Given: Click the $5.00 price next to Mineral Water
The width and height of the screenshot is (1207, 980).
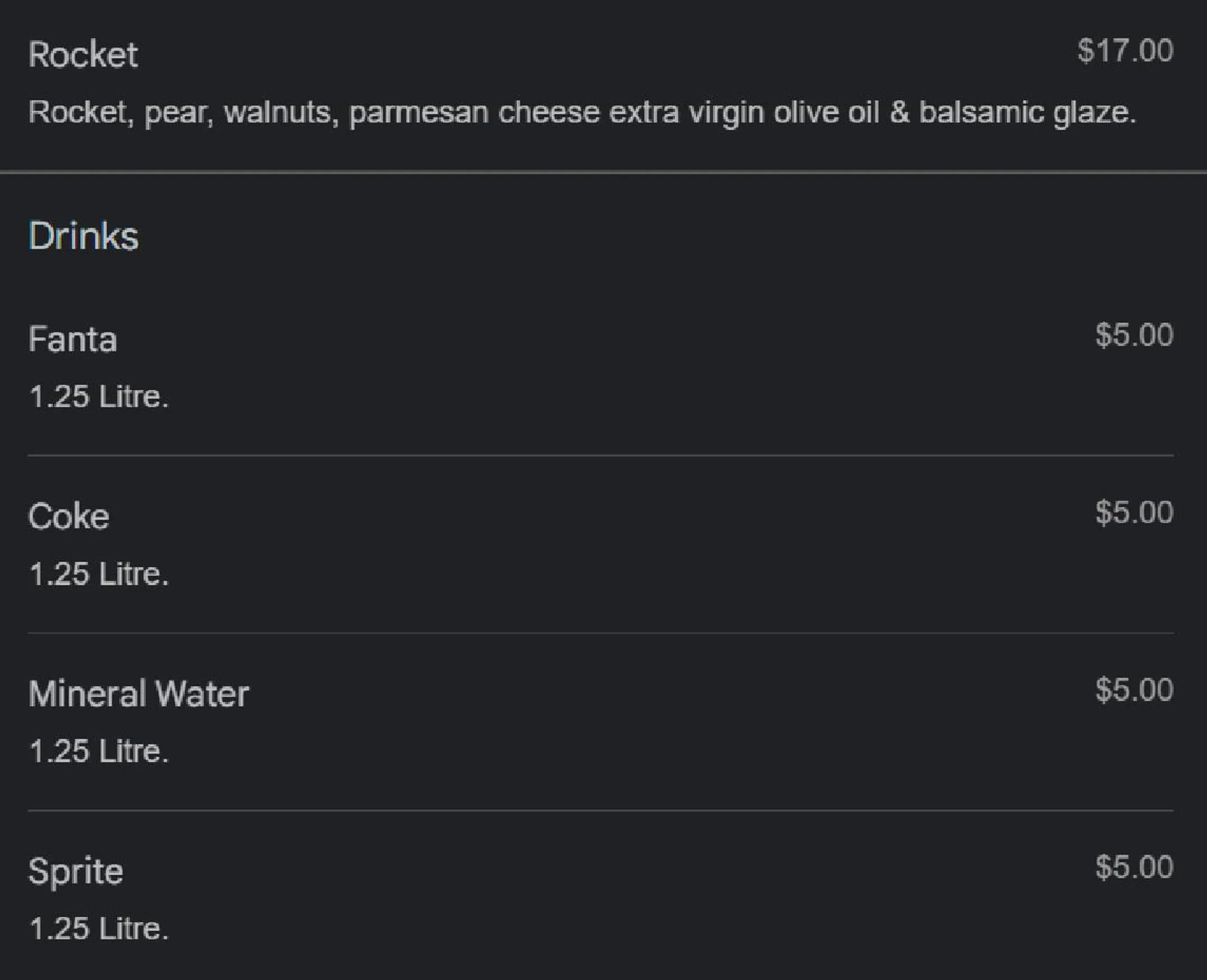Looking at the screenshot, I should [1134, 690].
